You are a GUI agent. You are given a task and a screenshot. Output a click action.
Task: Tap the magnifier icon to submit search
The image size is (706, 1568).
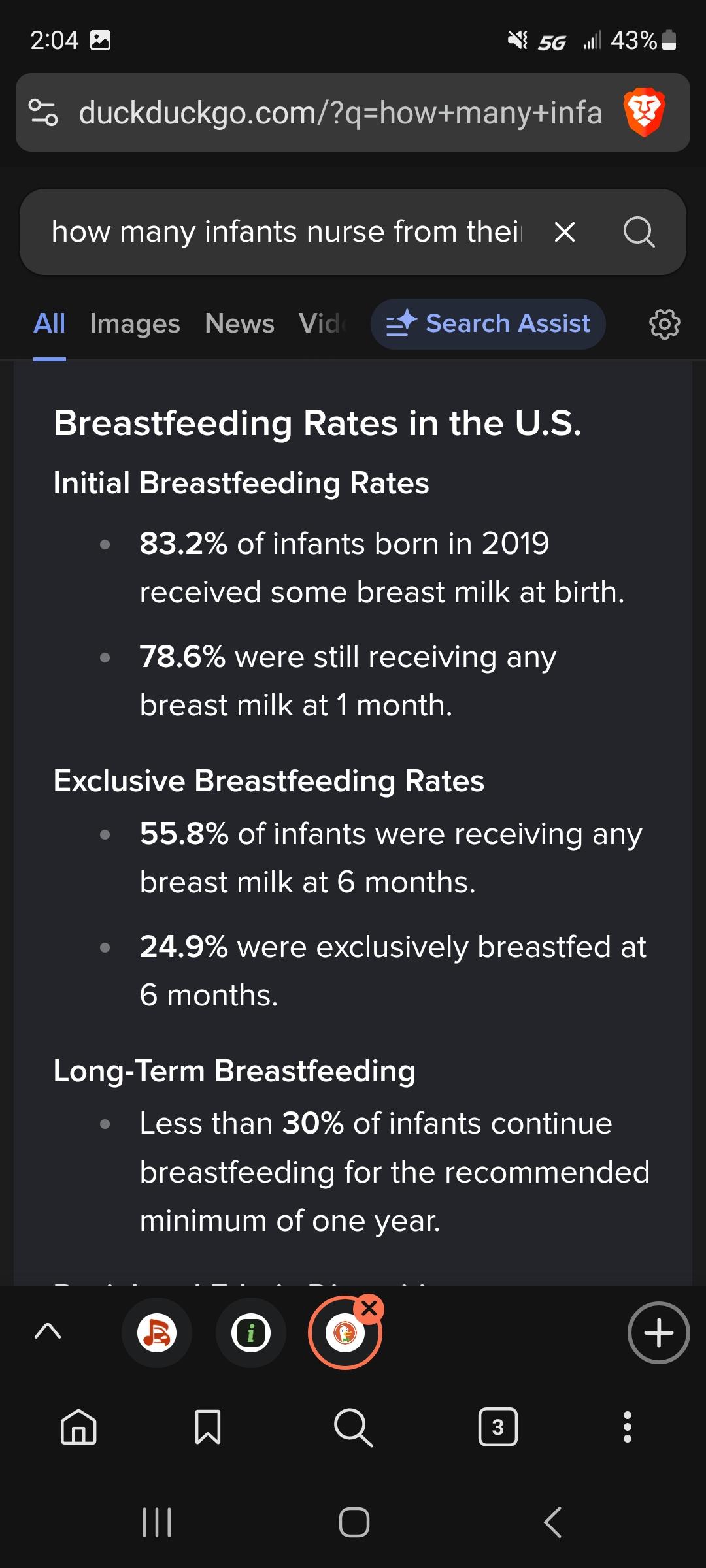point(639,232)
